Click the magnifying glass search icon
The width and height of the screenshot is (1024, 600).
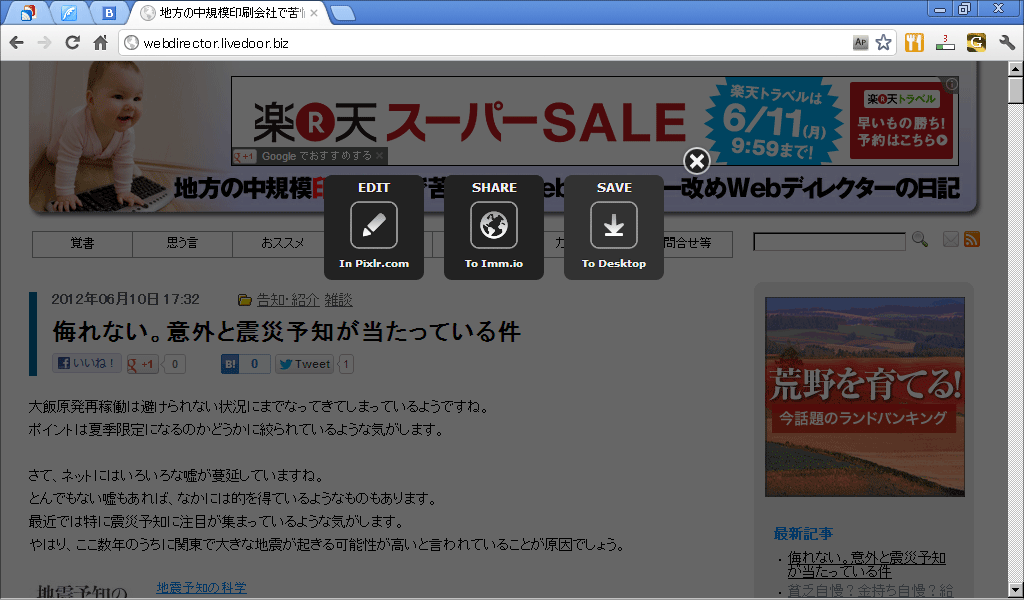[920, 240]
